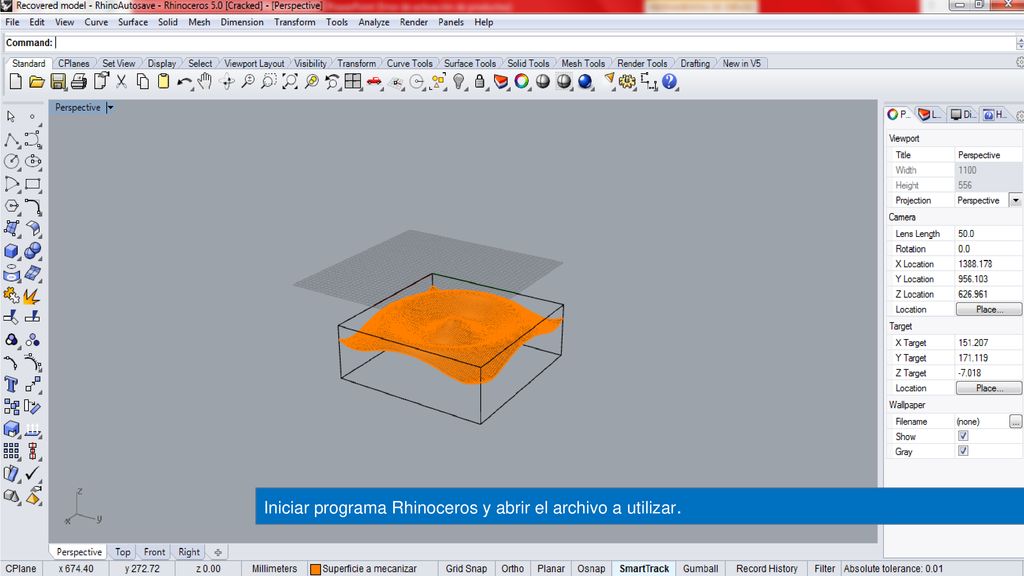The width and height of the screenshot is (1024, 576).
Task: Open the CPlane coordinate selector in status bar
Action: (x=21, y=569)
